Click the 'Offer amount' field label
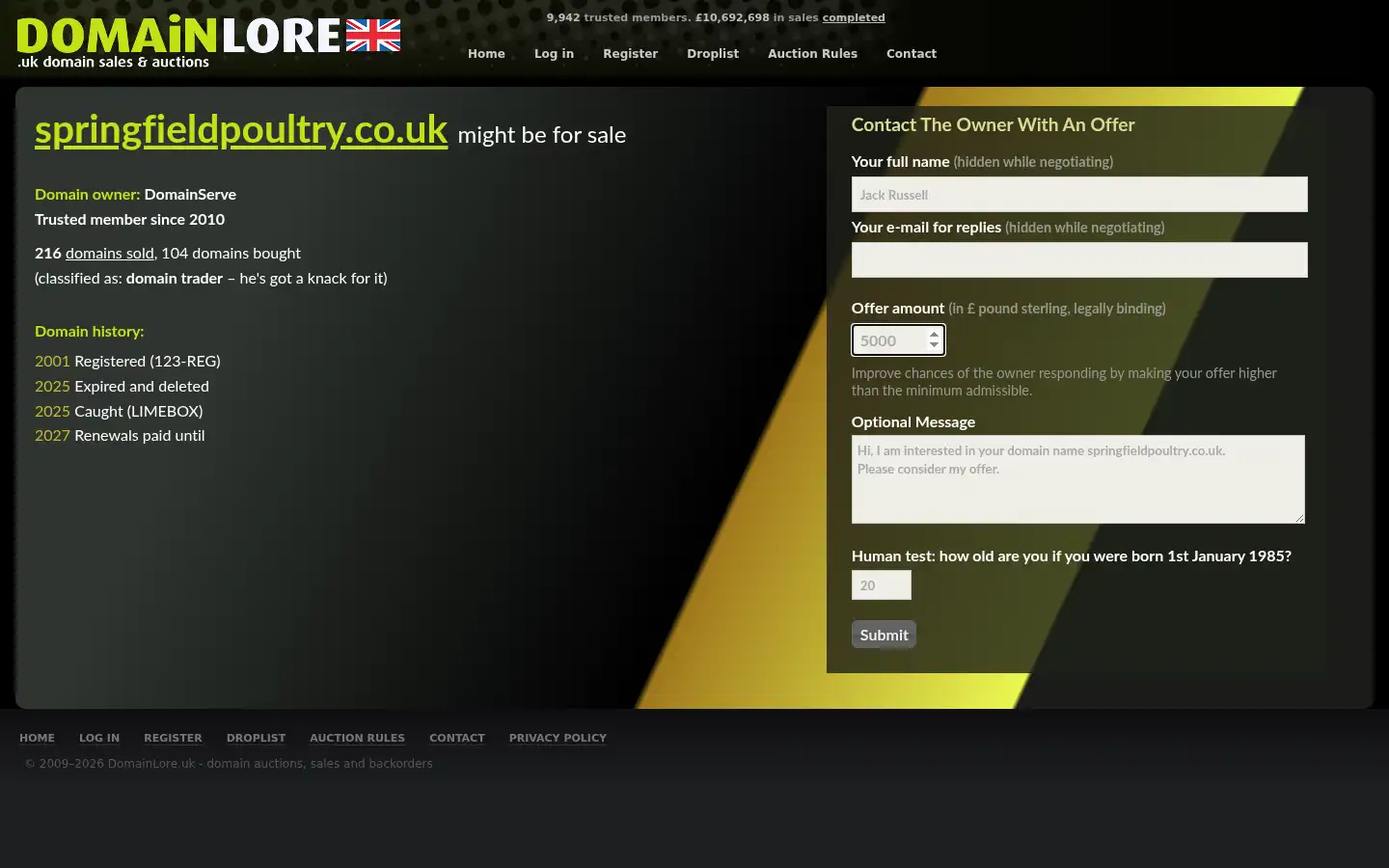The image size is (1389, 868). (x=898, y=308)
